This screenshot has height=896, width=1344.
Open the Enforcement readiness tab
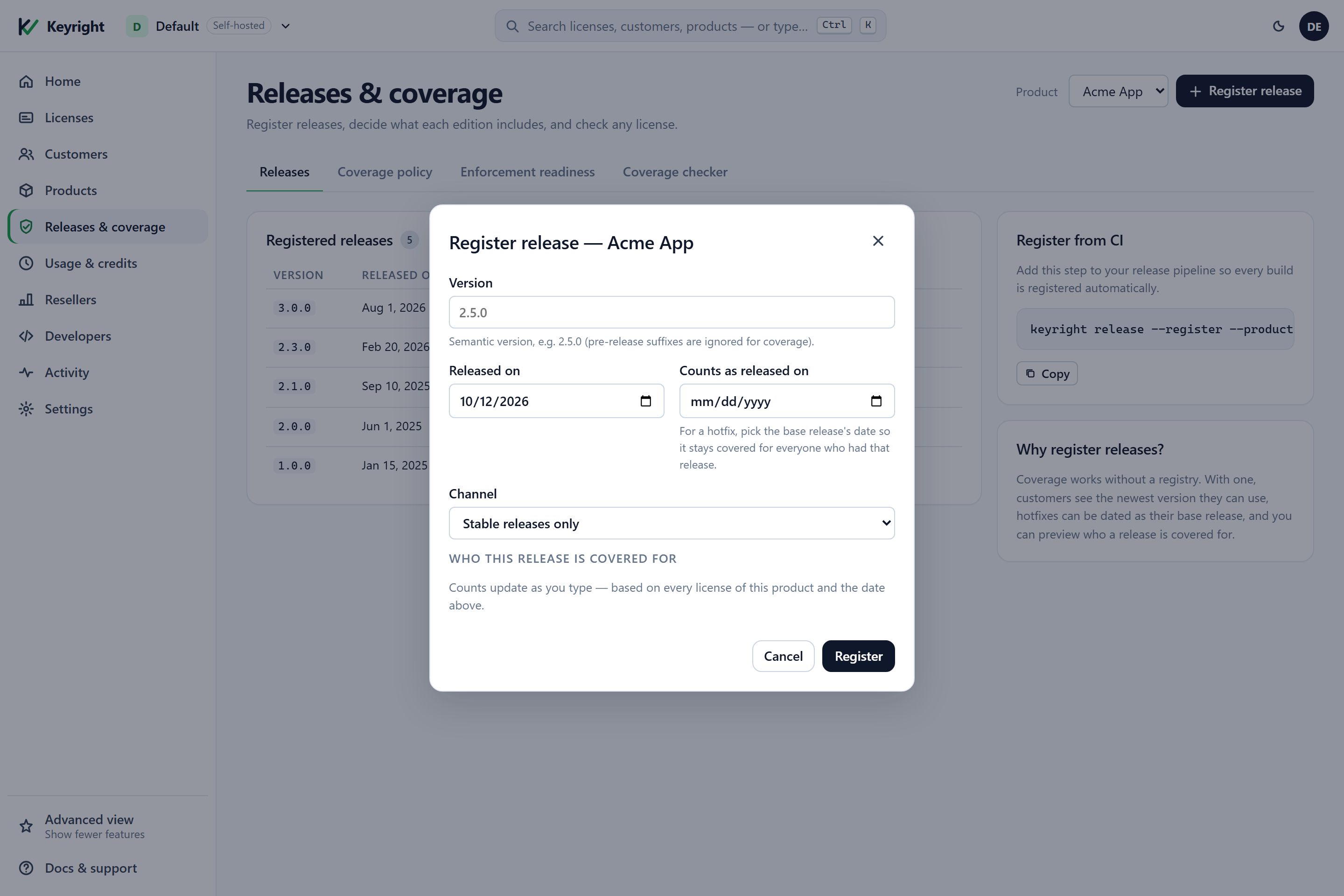pyautogui.click(x=527, y=172)
